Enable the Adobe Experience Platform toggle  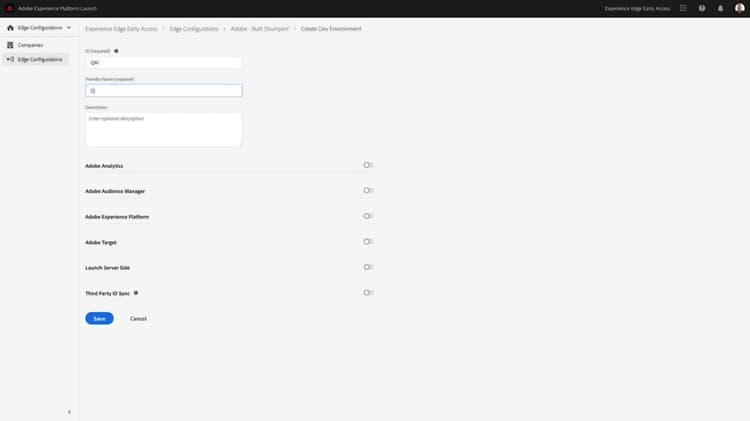click(368, 216)
